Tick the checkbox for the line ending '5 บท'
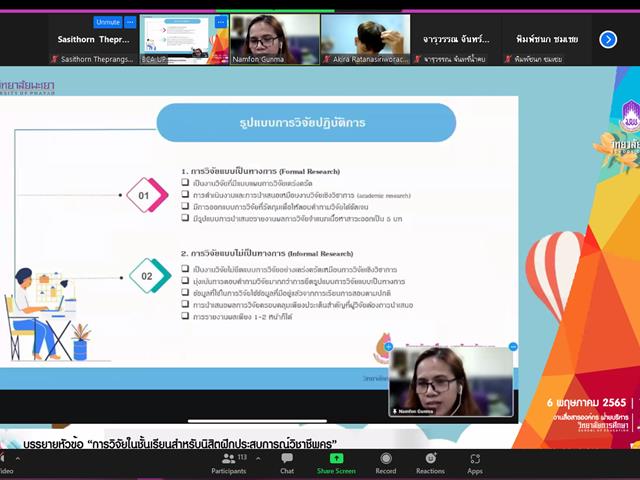This screenshot has width=640, height=480. point(185,218)
